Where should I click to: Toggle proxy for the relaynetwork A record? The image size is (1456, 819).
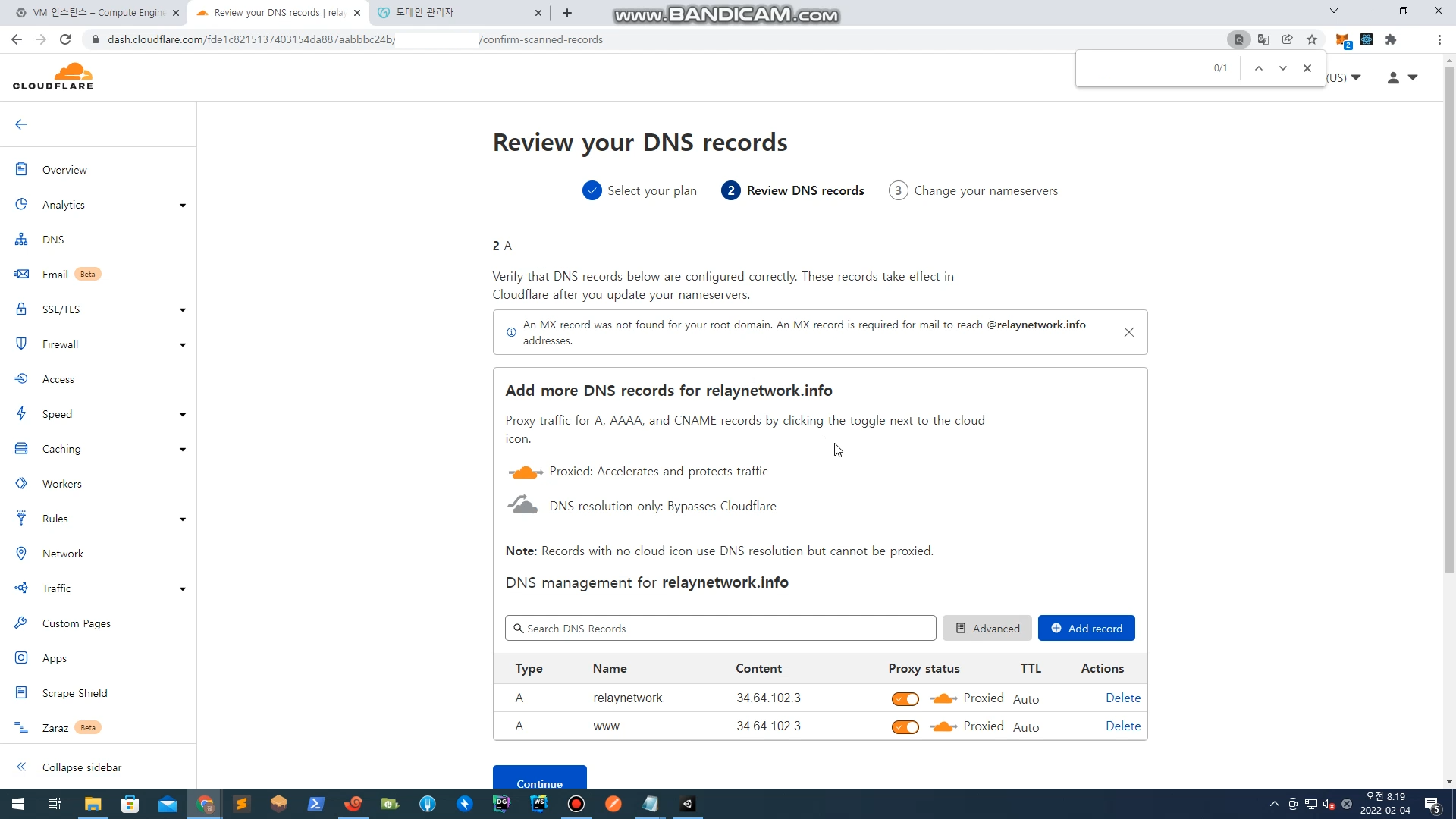click(905, 698)
